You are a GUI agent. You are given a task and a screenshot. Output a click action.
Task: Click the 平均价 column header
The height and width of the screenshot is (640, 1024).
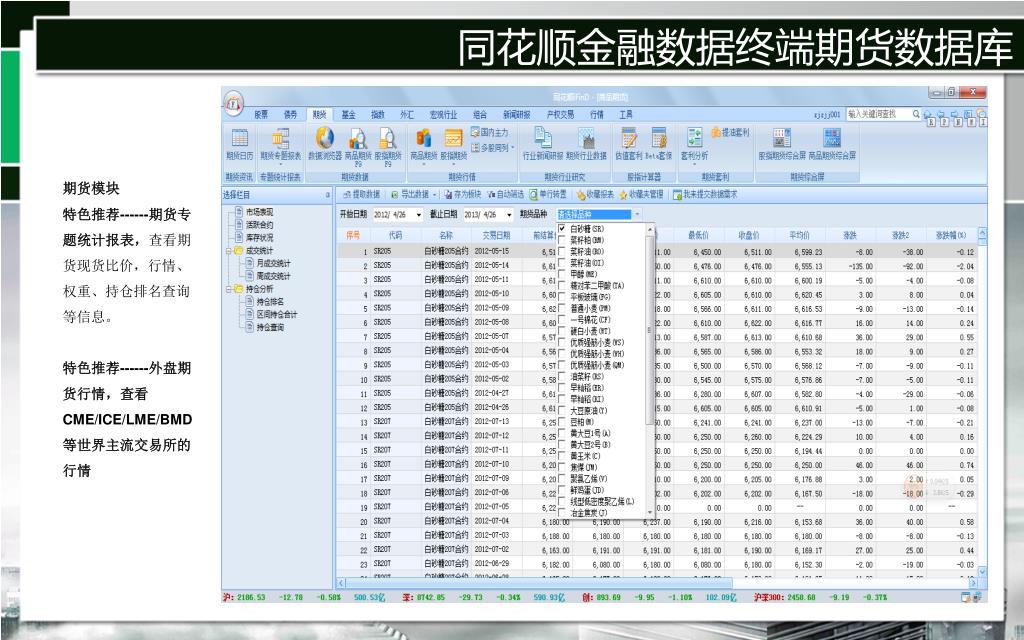(799, 235)
